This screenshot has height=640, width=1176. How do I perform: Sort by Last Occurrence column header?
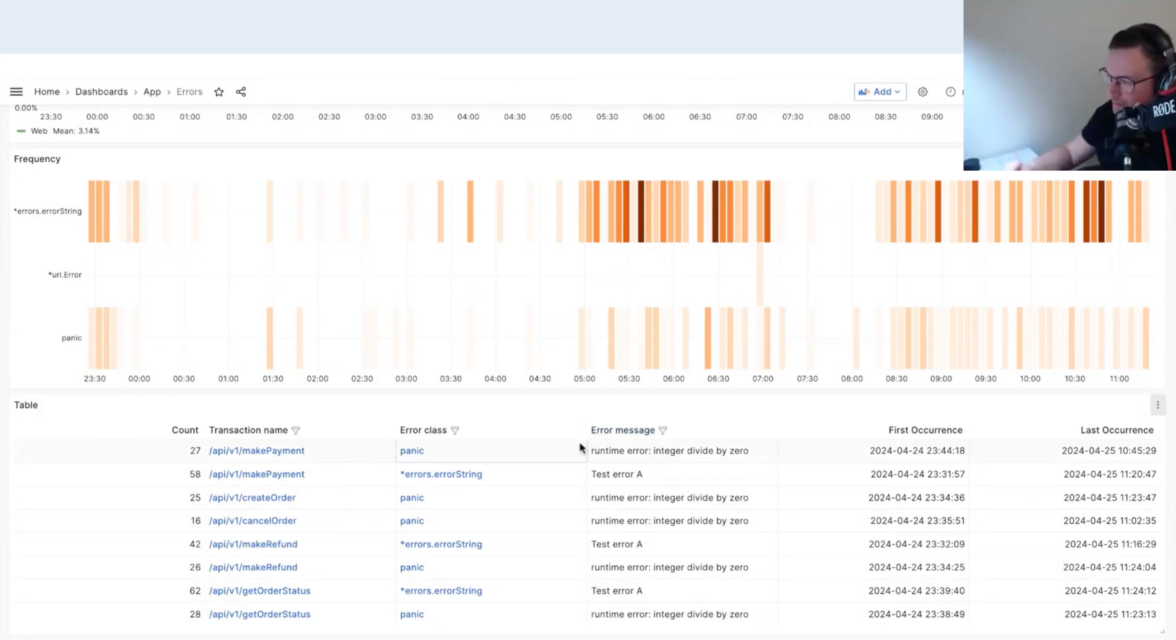[x=1117, y=430]
